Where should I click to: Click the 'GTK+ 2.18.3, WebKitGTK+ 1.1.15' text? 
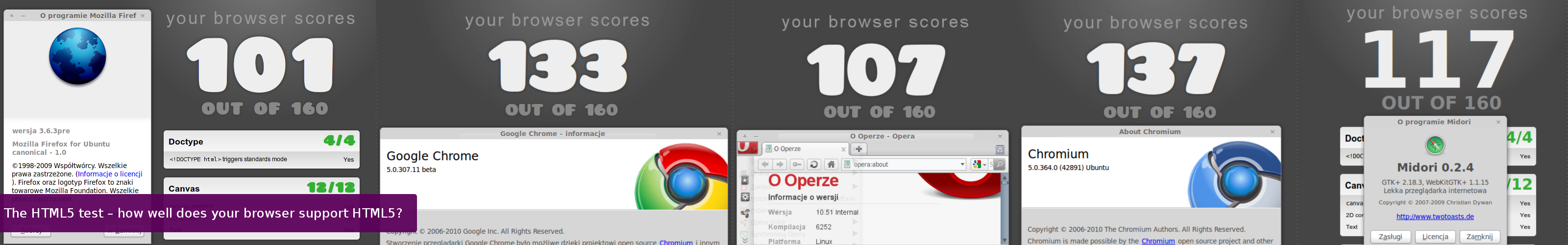[x=1435, y=182]
